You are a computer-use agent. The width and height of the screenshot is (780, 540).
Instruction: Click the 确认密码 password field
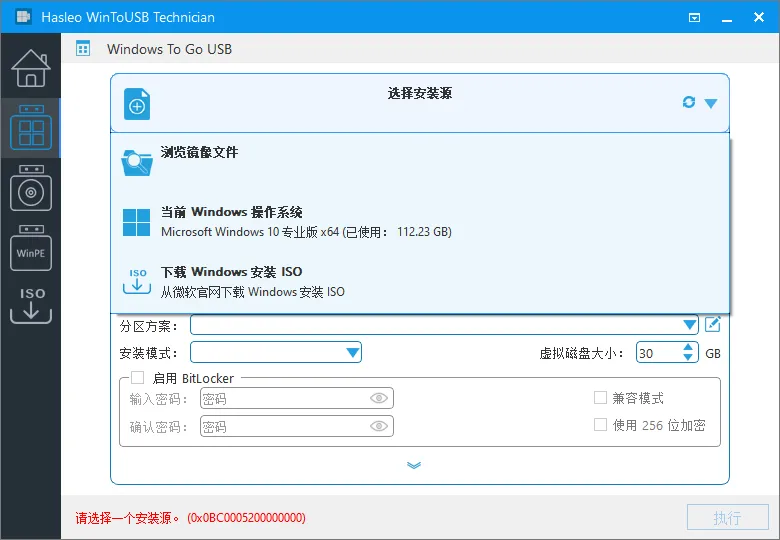click(296, 426)
